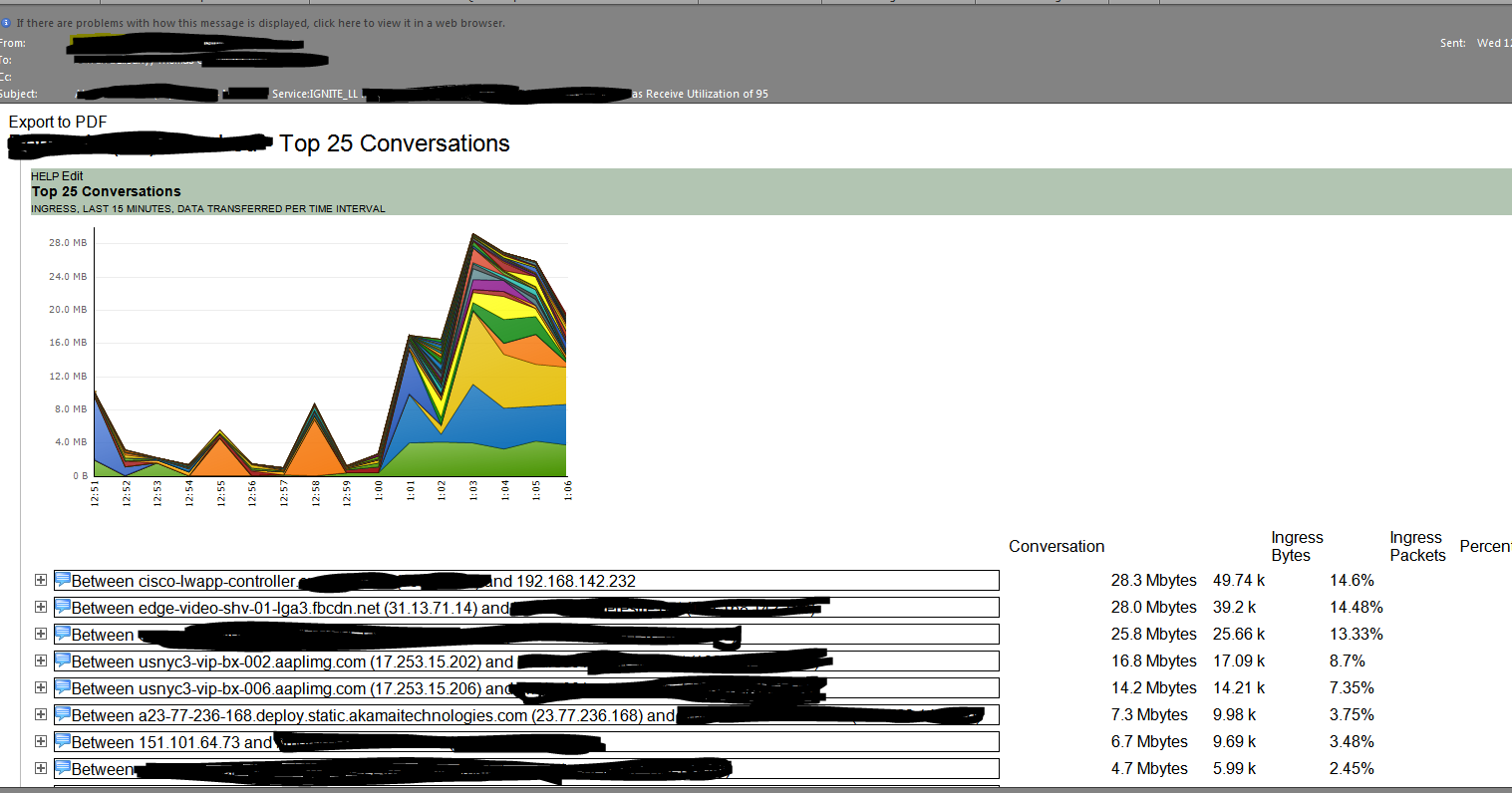Expand the 151.101.64.73 conversation row
Screen dimensions: 1512x793
pos(41,741)
